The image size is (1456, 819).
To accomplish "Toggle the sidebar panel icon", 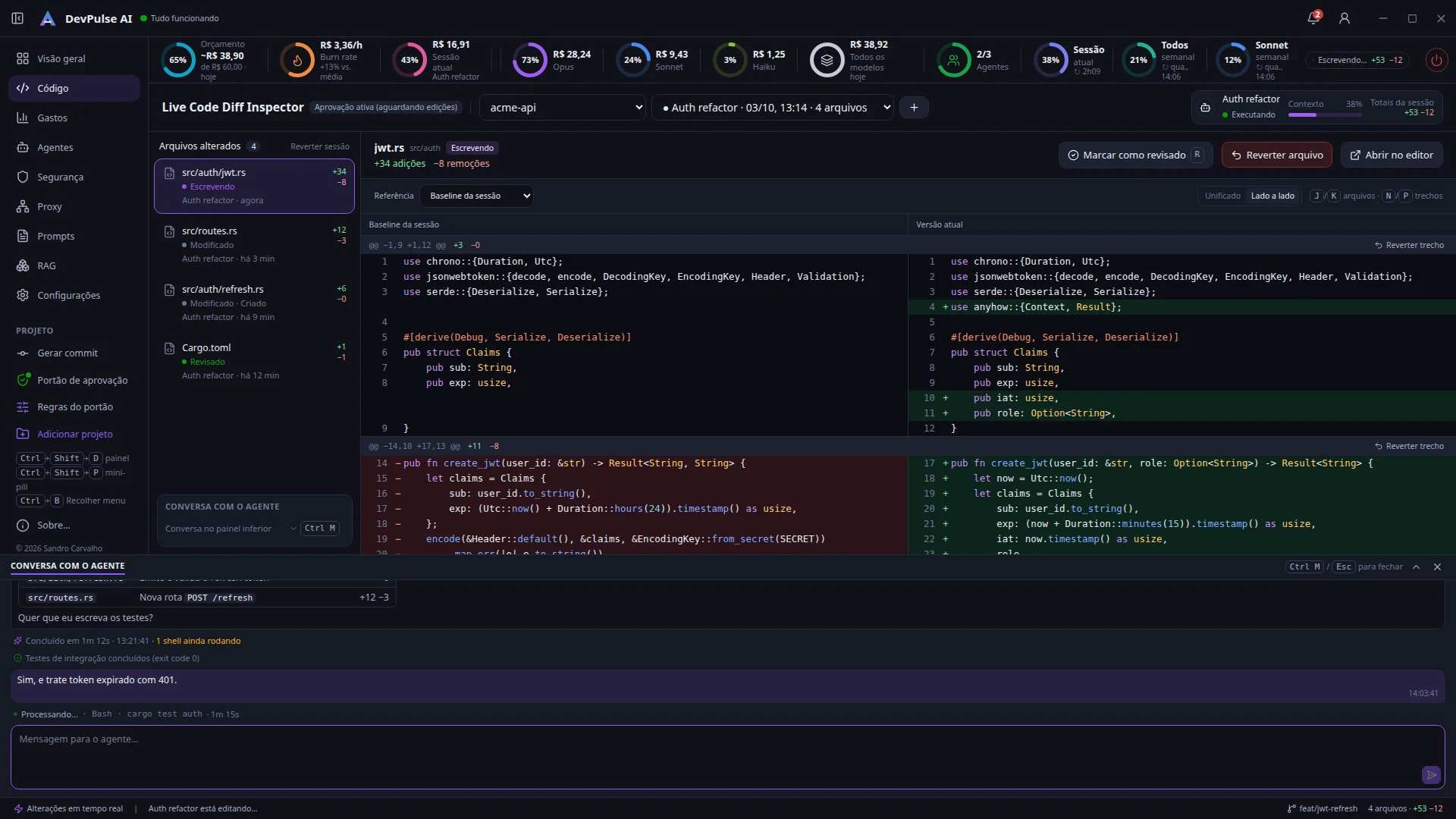I will tap(17, 18).
